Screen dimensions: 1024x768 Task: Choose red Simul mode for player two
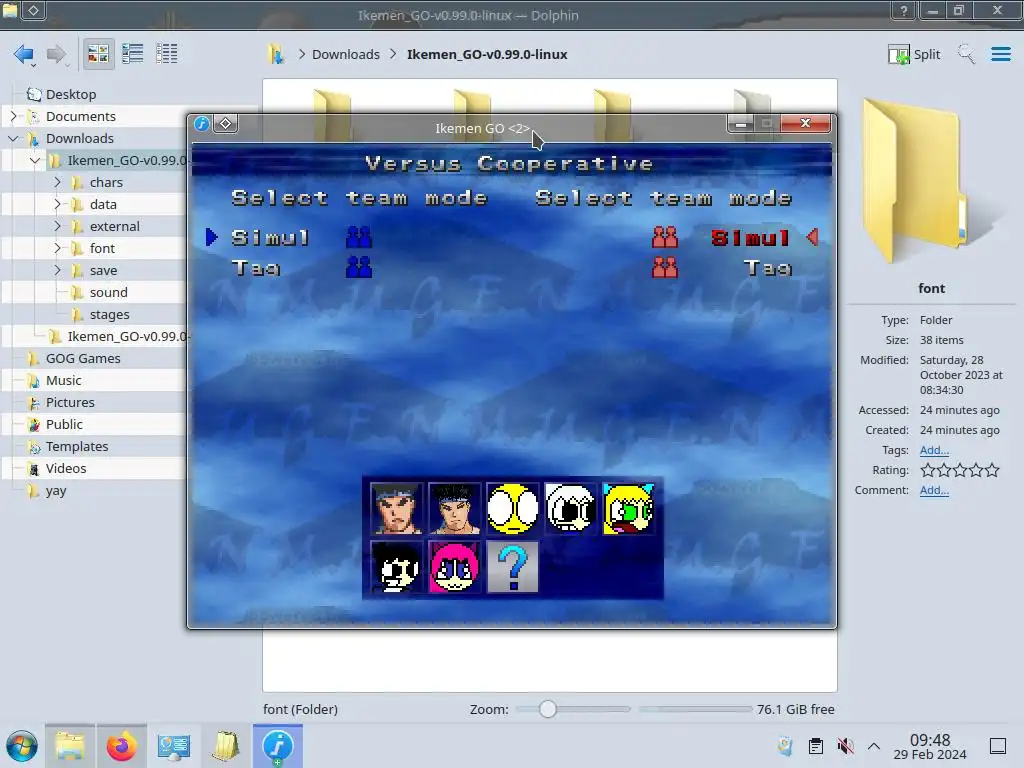750,238
